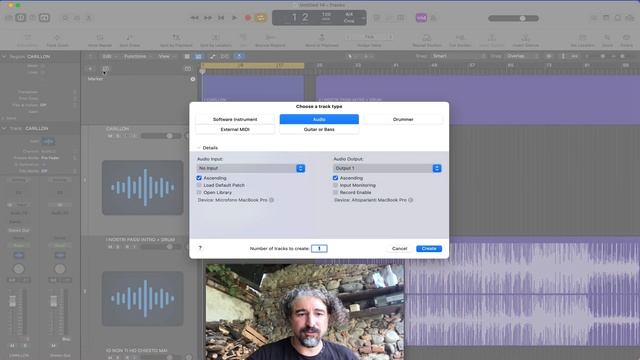Open help with the question mark button
Screen dimensions: 640x360
coord(200,248)
